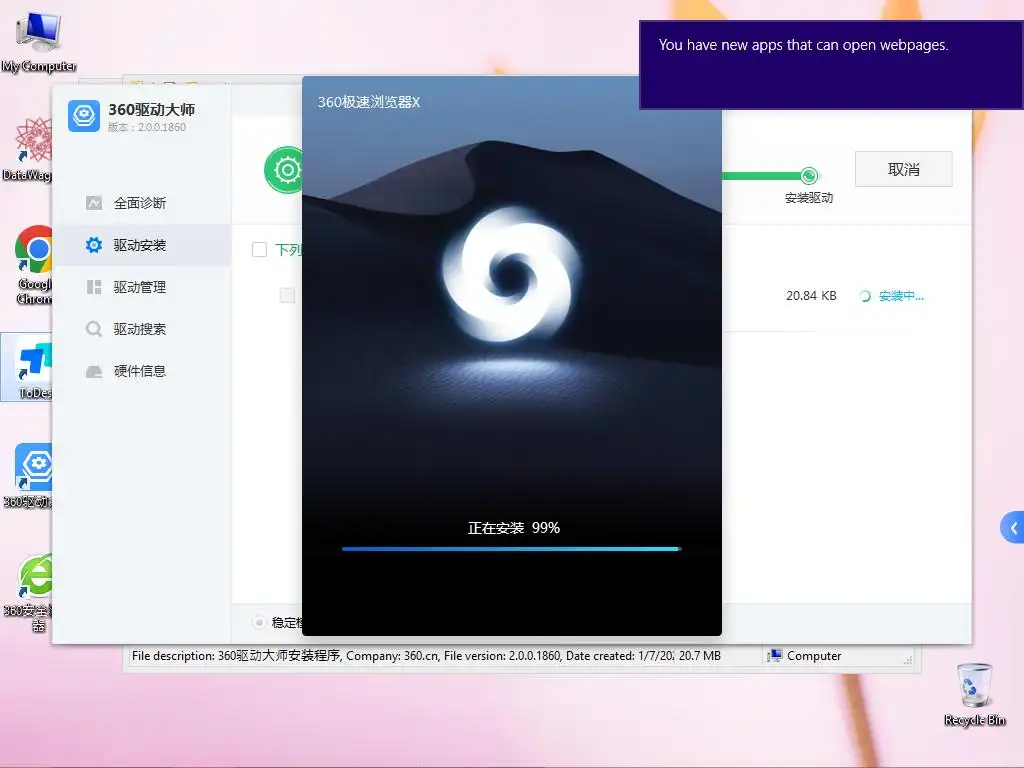
Task: Click the spinning 安装中 loading icon
Action: [865, 296]
